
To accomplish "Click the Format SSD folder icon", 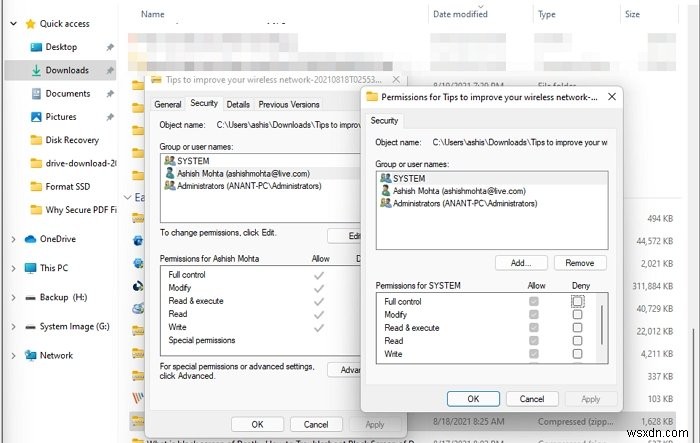I will (36, 186).
